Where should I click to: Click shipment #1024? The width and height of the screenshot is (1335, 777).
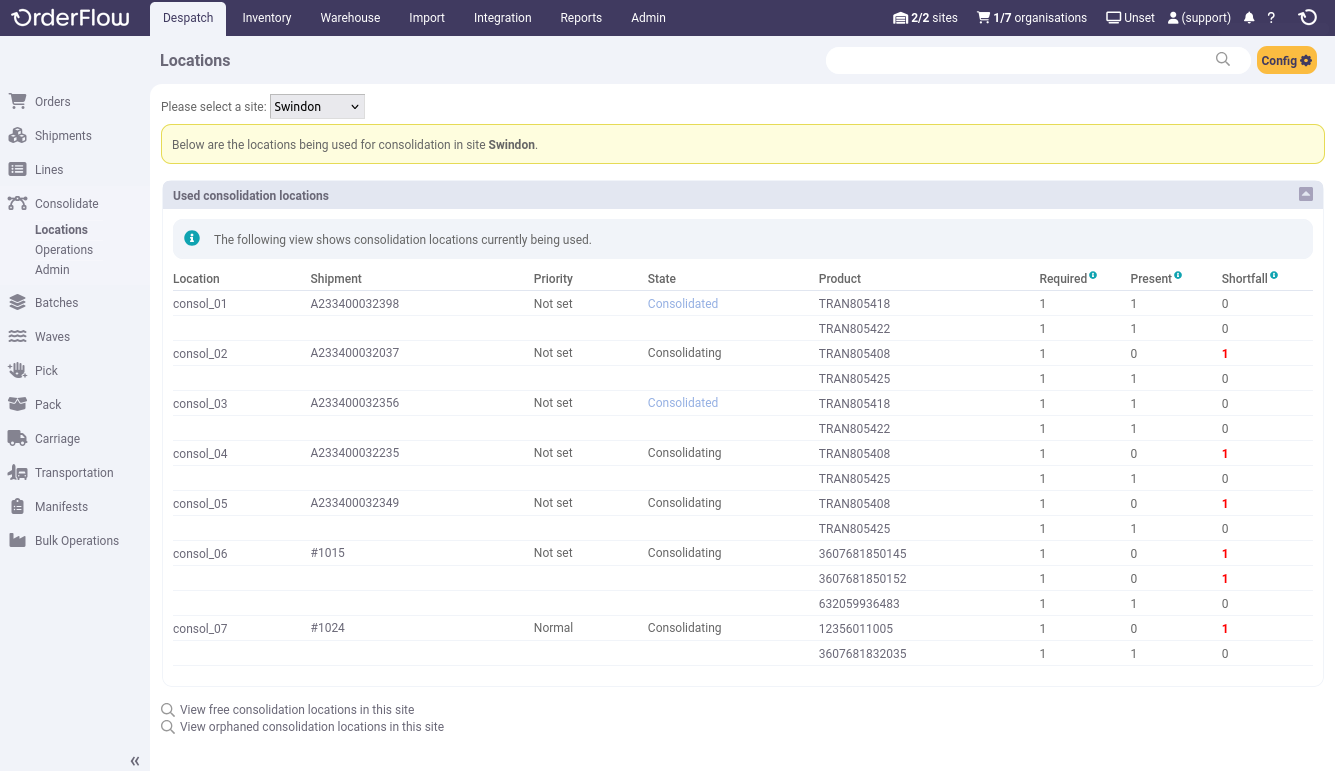[328, 627]
